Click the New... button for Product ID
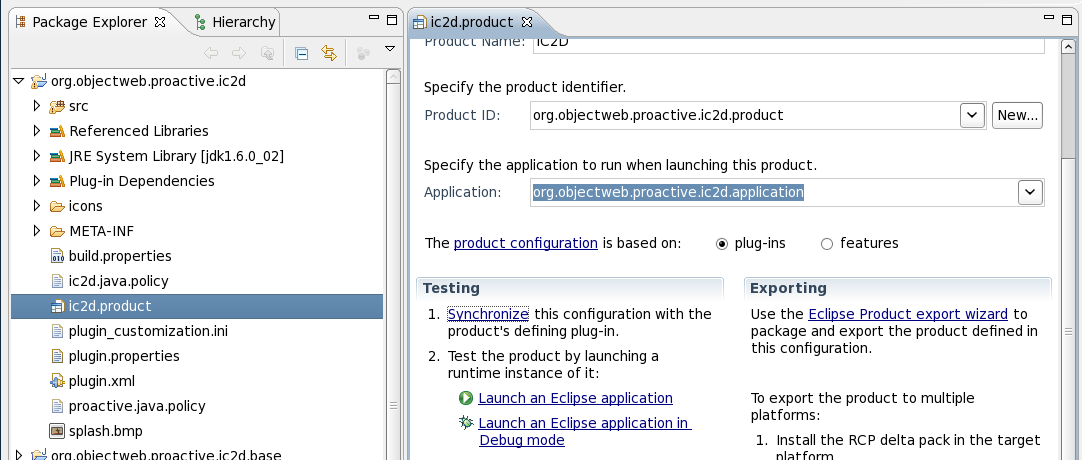Image resolution: width=1082 pixels, height=460 pixels. (1017, 115)
